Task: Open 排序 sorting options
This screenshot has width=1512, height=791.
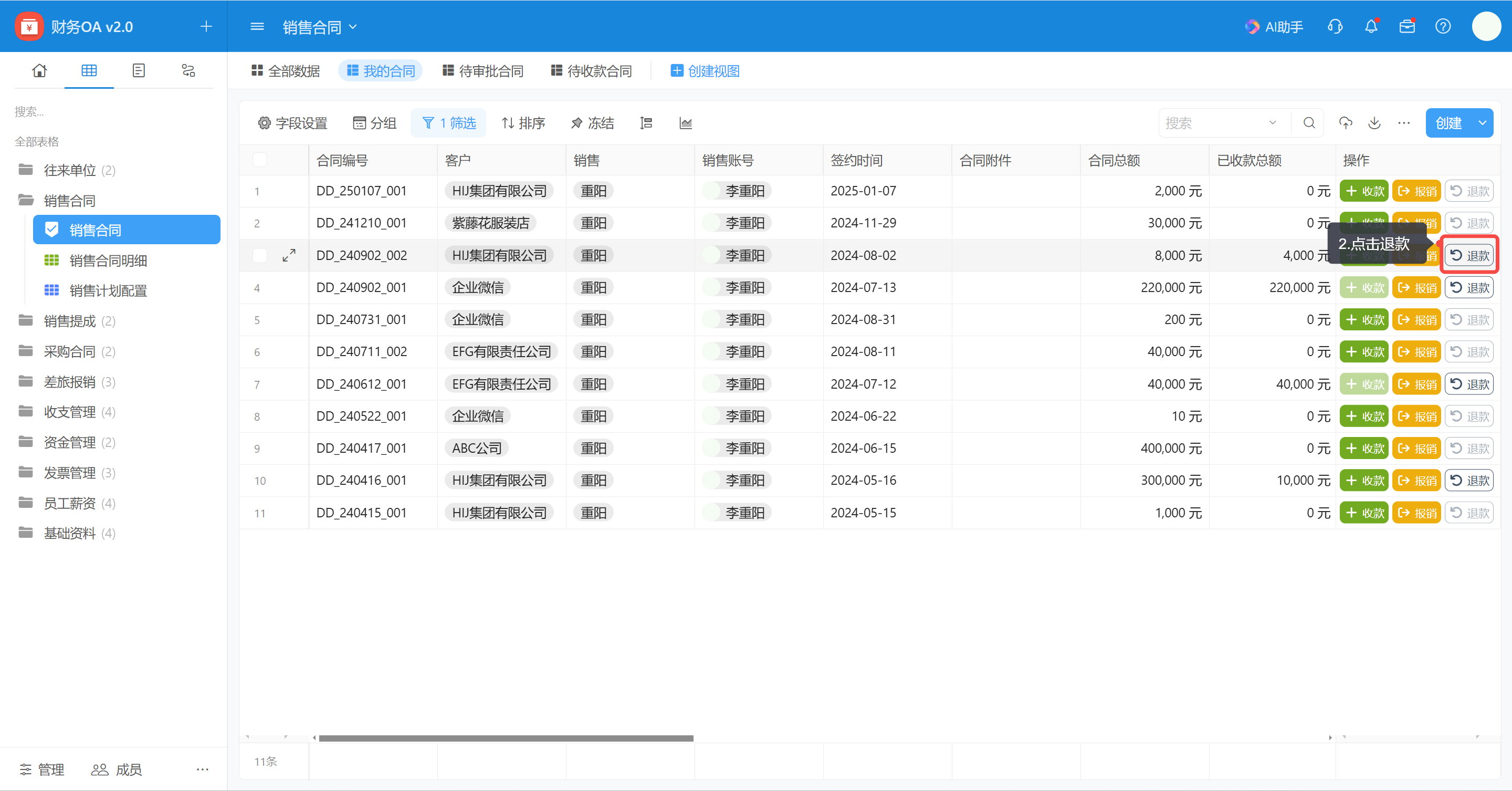Action: [523, 123]
